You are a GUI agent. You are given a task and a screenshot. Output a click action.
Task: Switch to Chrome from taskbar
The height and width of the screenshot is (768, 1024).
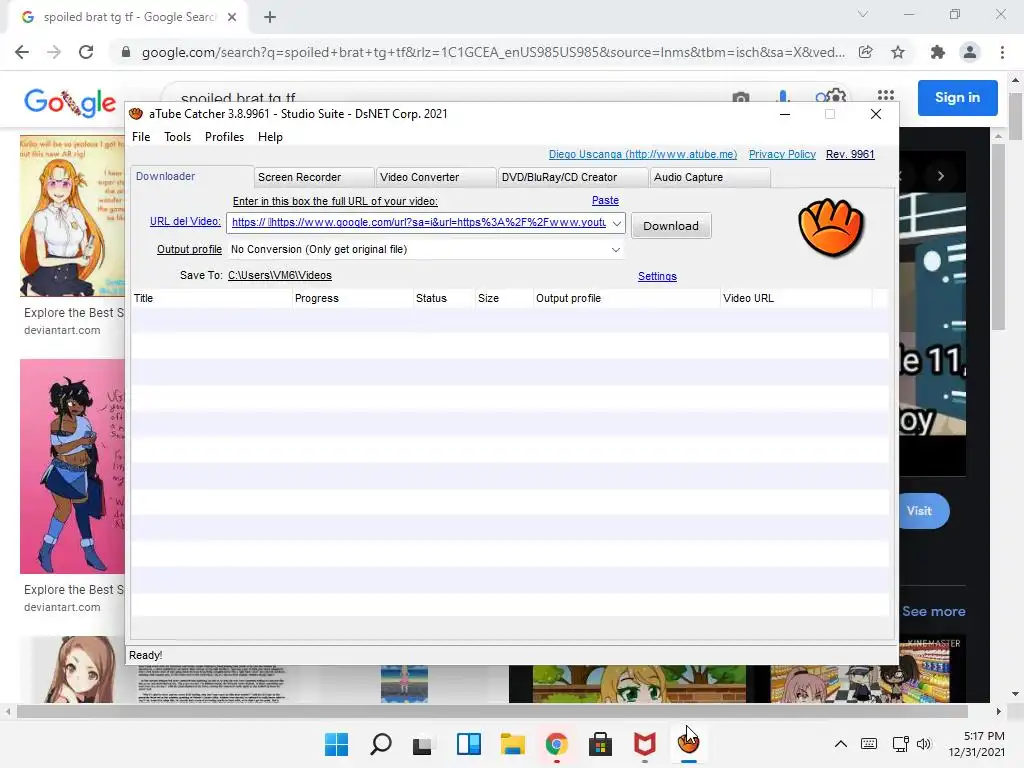(x=556, y=744)
